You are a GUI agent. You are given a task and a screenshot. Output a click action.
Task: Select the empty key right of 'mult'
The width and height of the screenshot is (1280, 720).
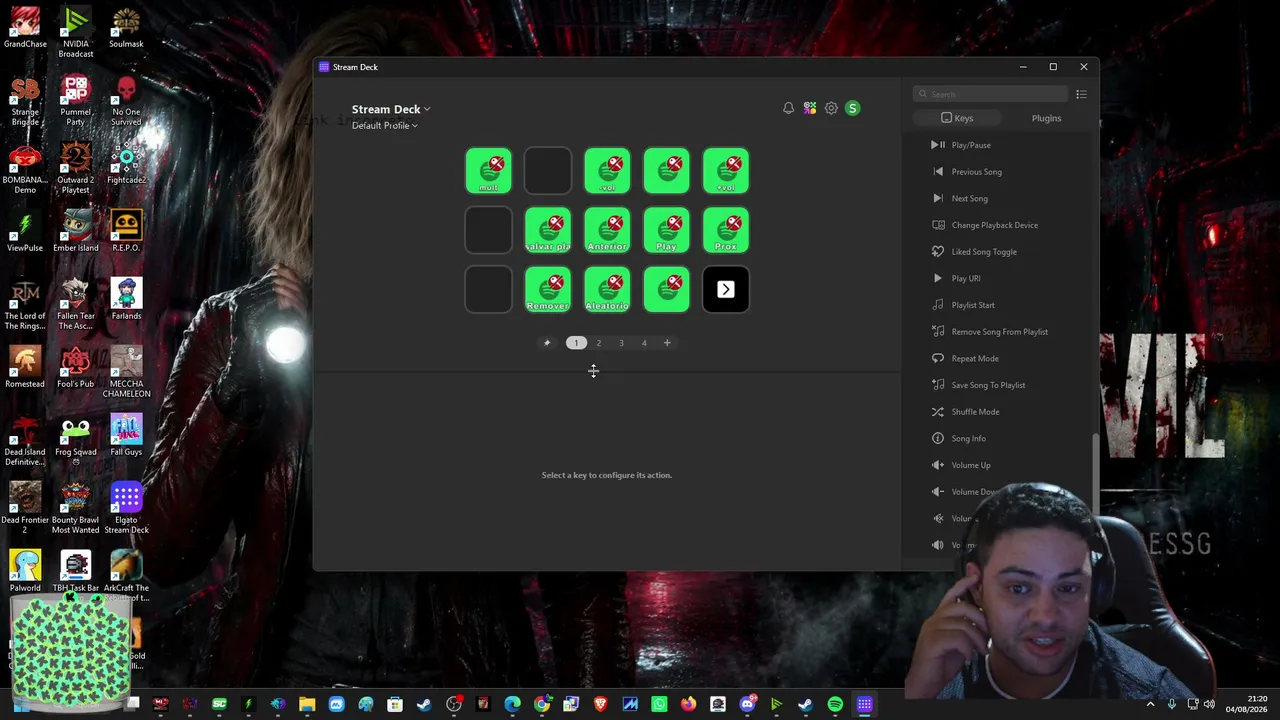(548, 171)
